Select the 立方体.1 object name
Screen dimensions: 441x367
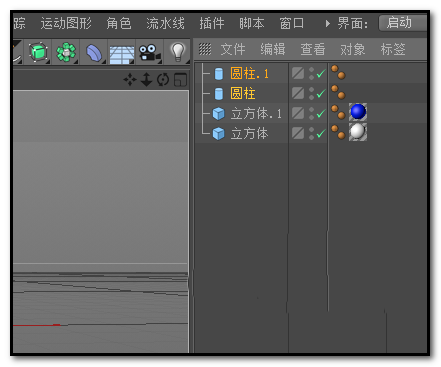click(x=256, y=114)
